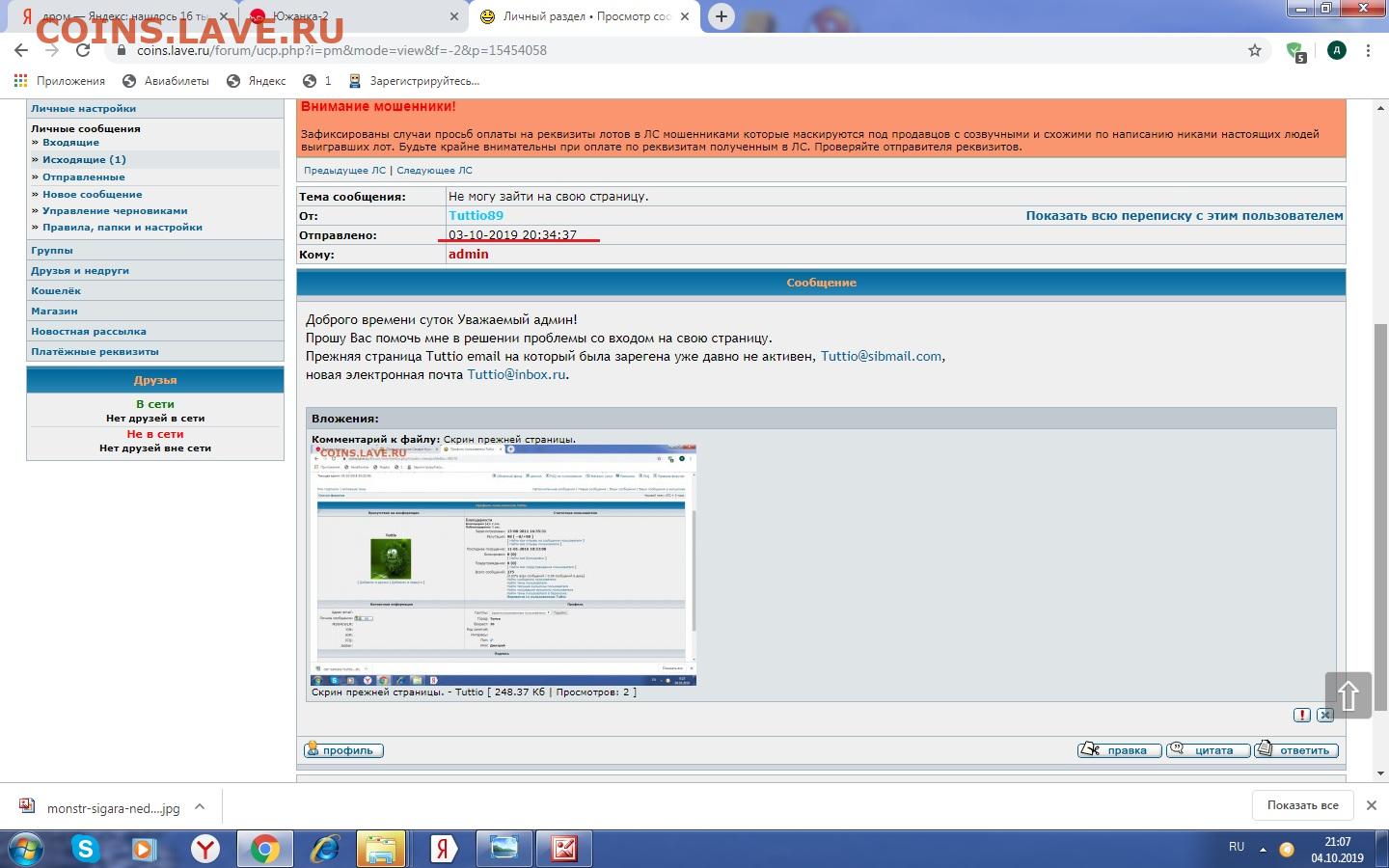Open Правила, папки и настройки
Screen dimensions: 1389x868
pos(123,228)
